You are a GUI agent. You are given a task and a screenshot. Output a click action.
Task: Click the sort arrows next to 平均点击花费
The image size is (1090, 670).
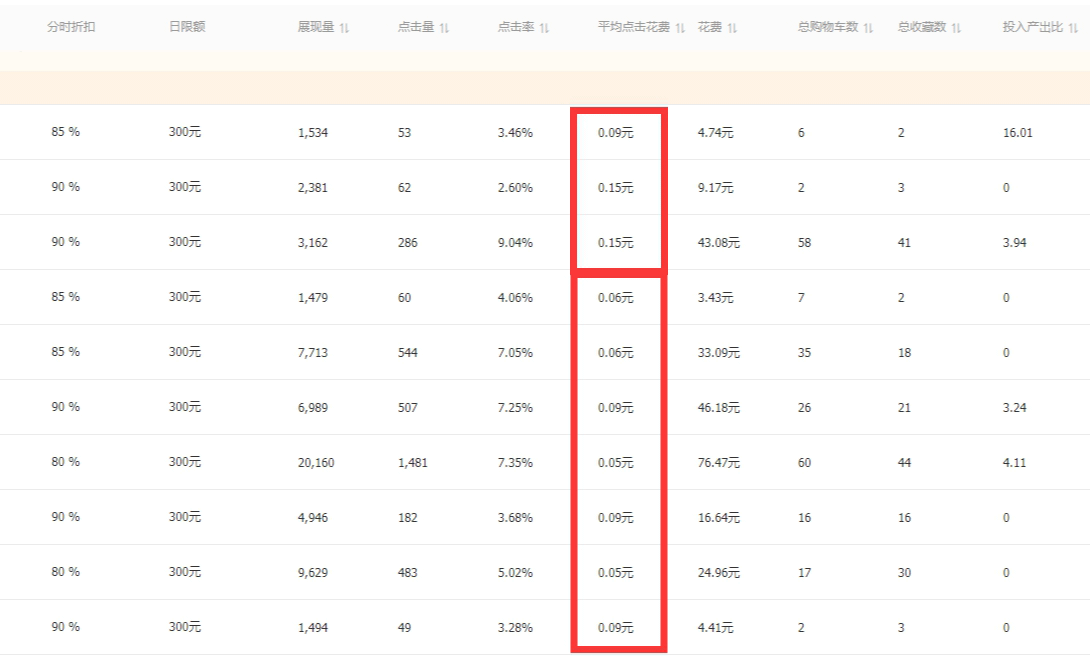click(x=680, y=28)
